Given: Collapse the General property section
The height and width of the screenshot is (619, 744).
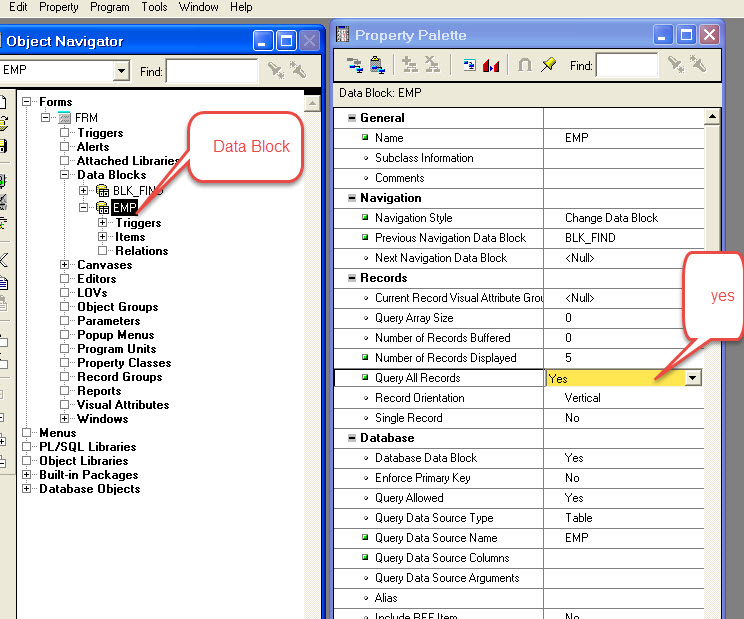Looking at the screenshot, I should tap(352, 118).
